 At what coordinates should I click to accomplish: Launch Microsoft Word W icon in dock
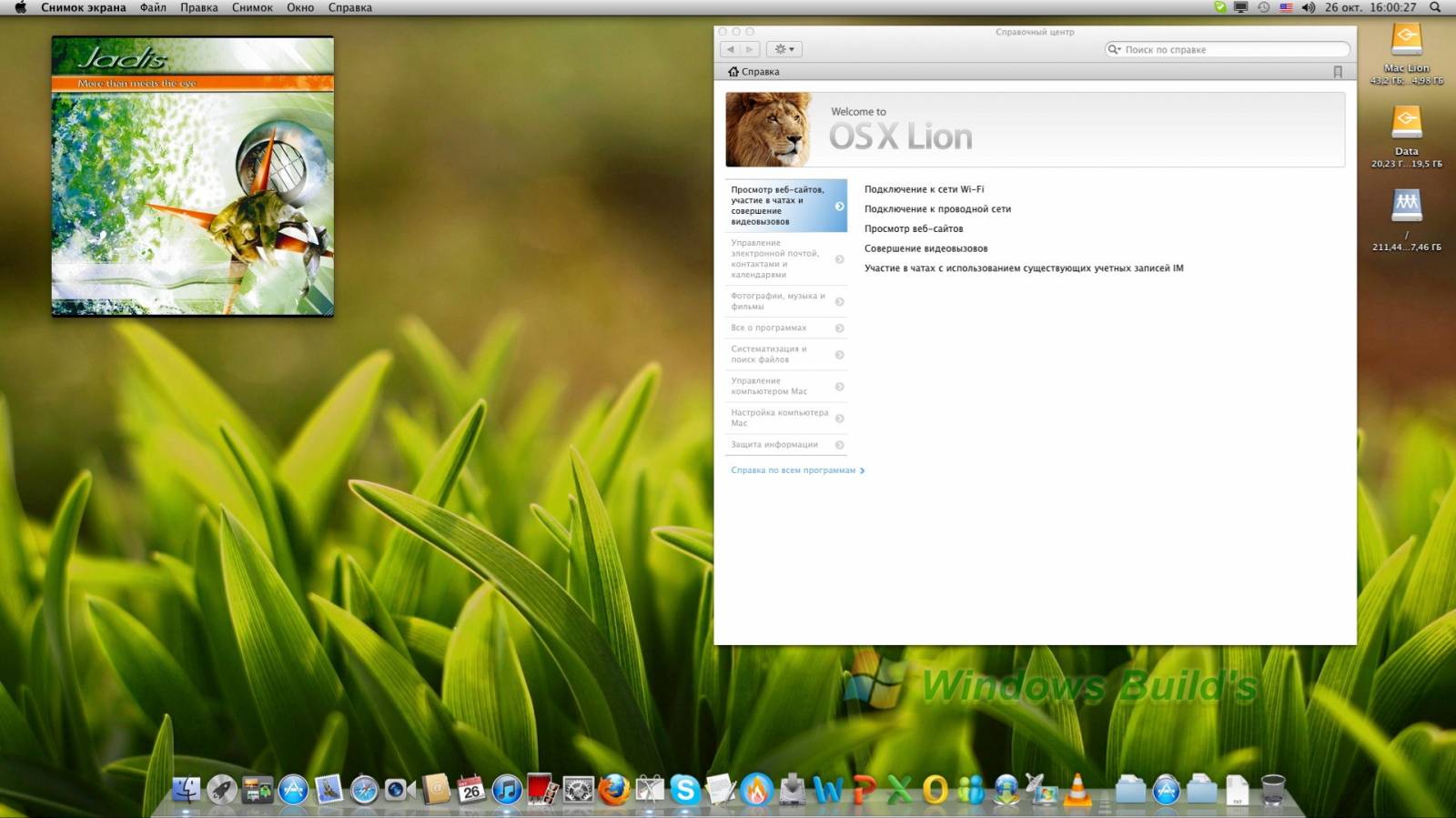[x=828, y=789]
